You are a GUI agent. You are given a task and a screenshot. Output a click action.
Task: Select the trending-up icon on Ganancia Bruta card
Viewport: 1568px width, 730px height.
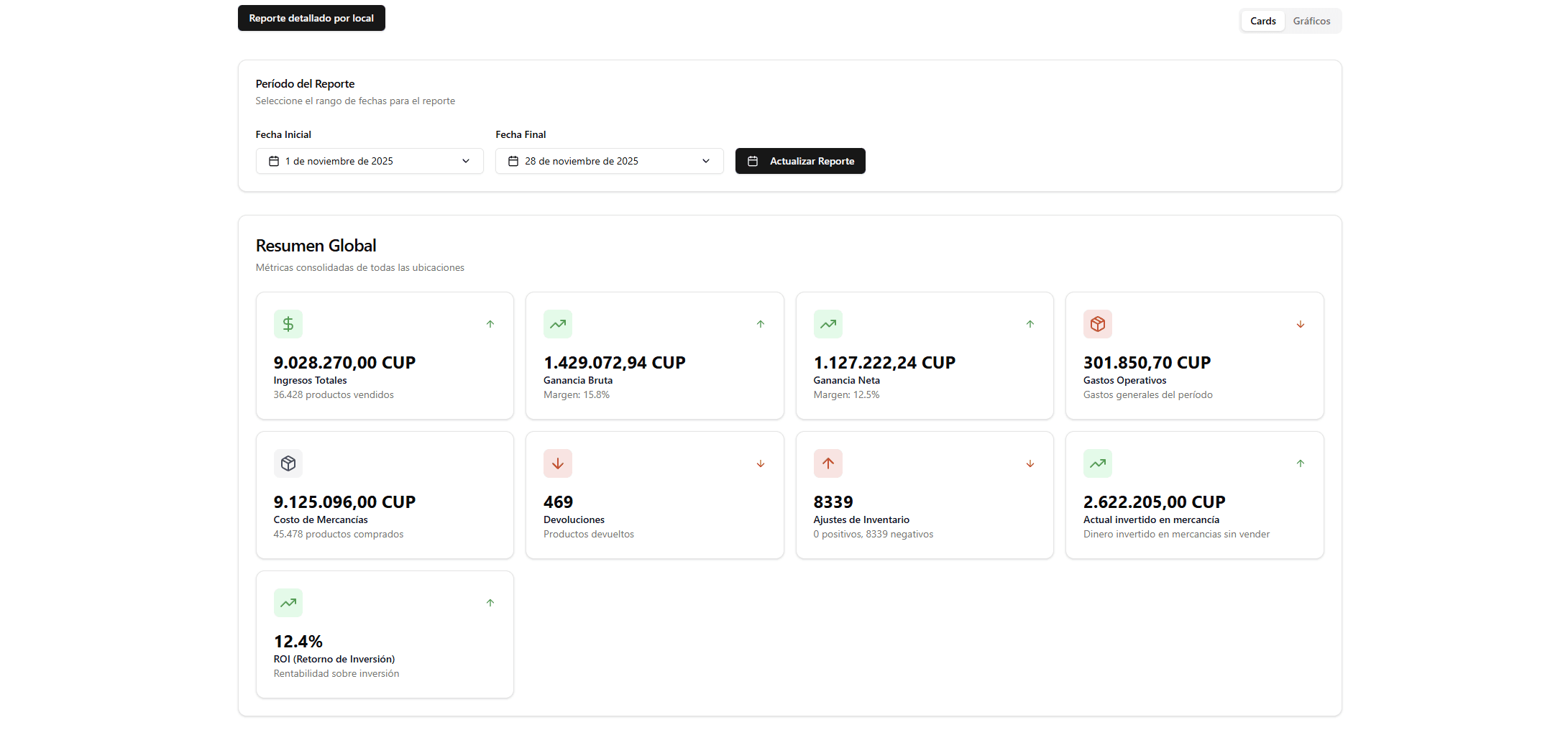point(558,324)
